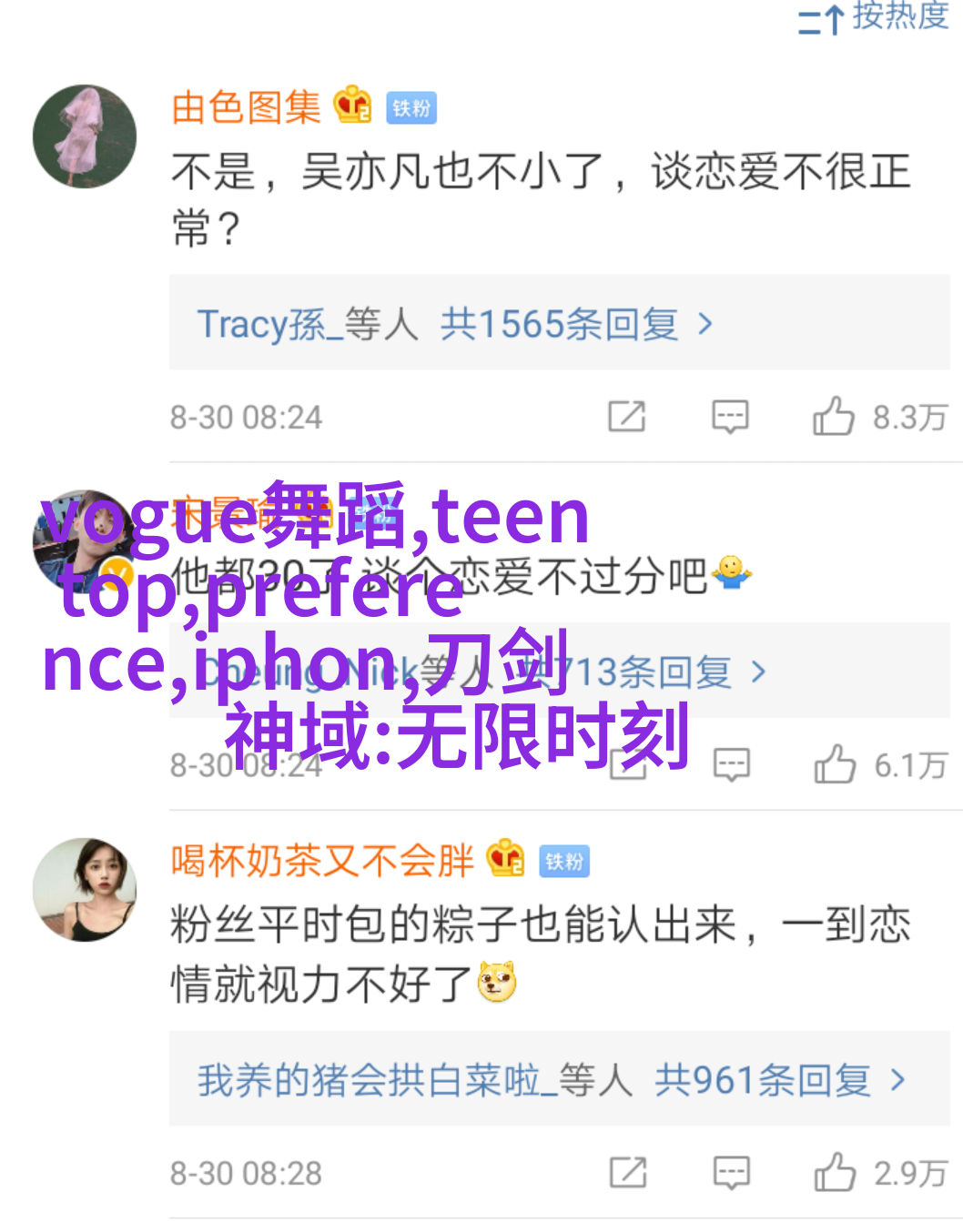963x1232 pixels.
Task: Reply to the 粽子 comment via comment icon
Action: 732,1172
